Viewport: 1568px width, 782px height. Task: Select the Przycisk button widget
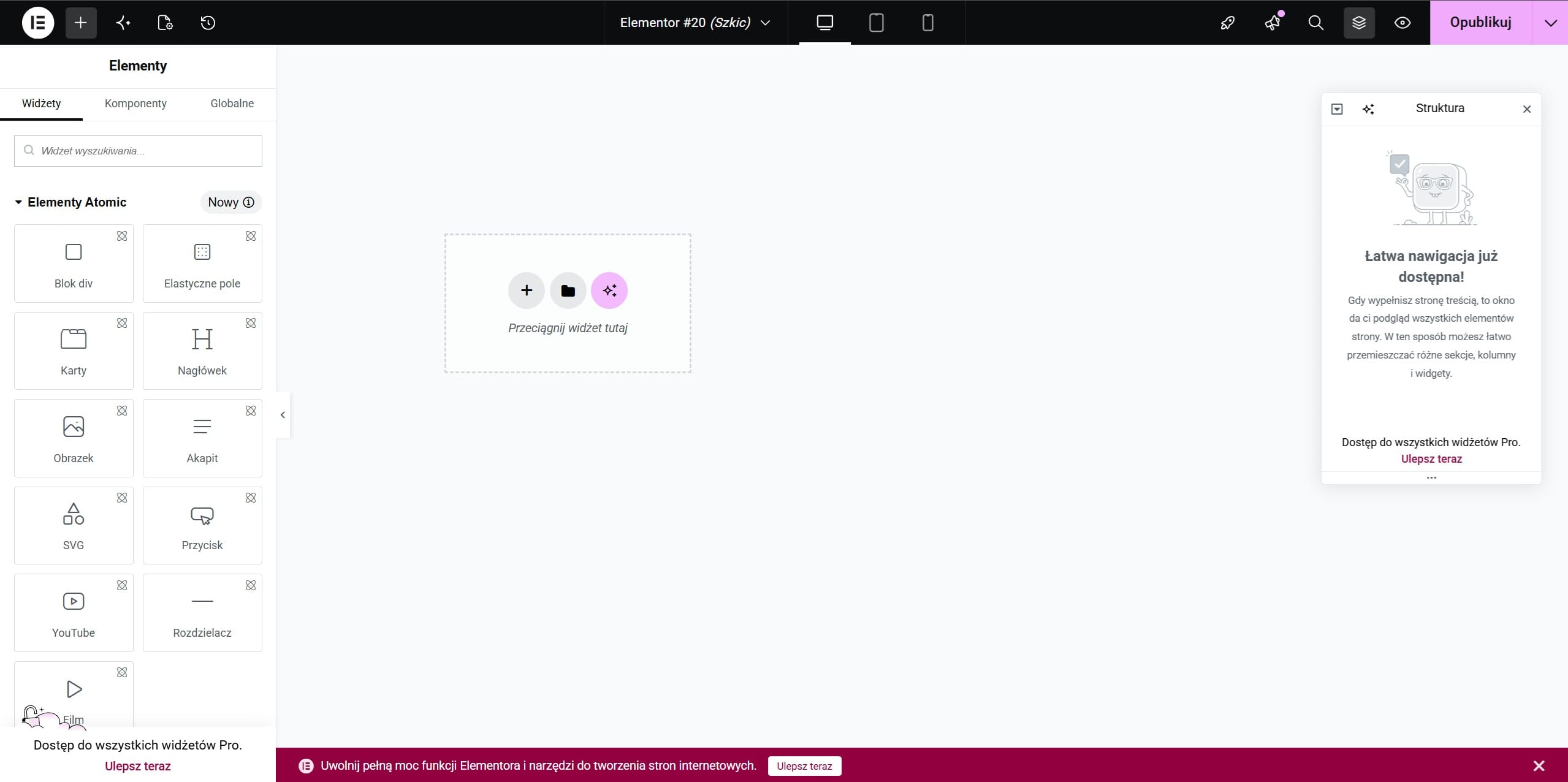pyautogui.click(x=202, y=525)
